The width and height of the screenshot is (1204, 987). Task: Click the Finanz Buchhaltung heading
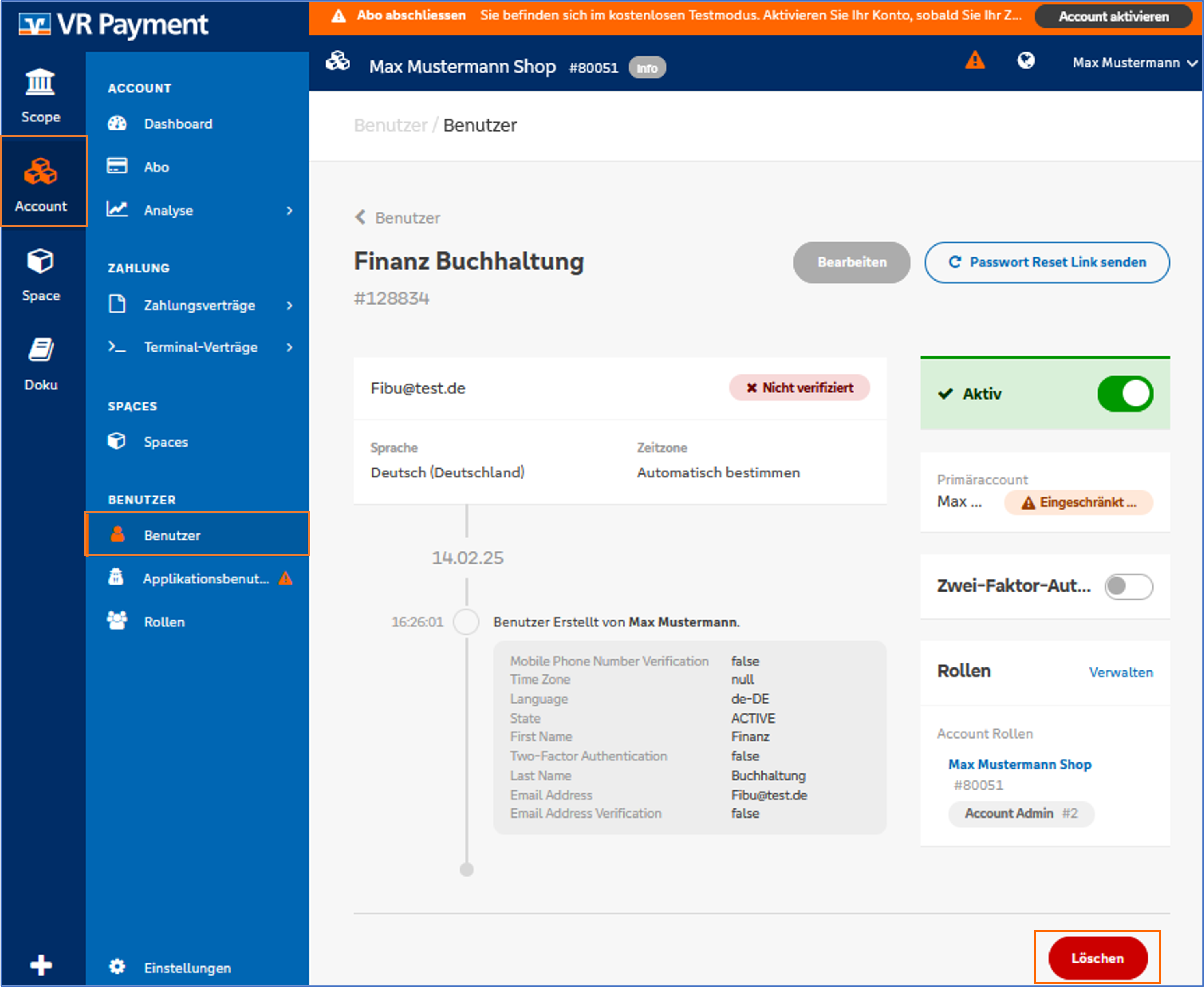(x=469, y=261)
